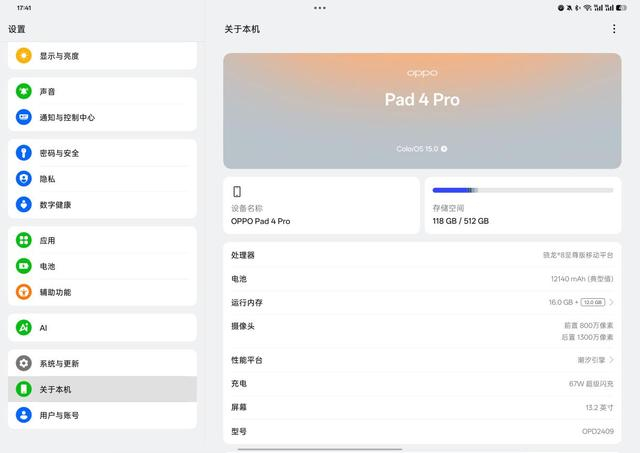Tap the 型号 OPD2409 row
The image size is (640, 453).
pos(422,431)
